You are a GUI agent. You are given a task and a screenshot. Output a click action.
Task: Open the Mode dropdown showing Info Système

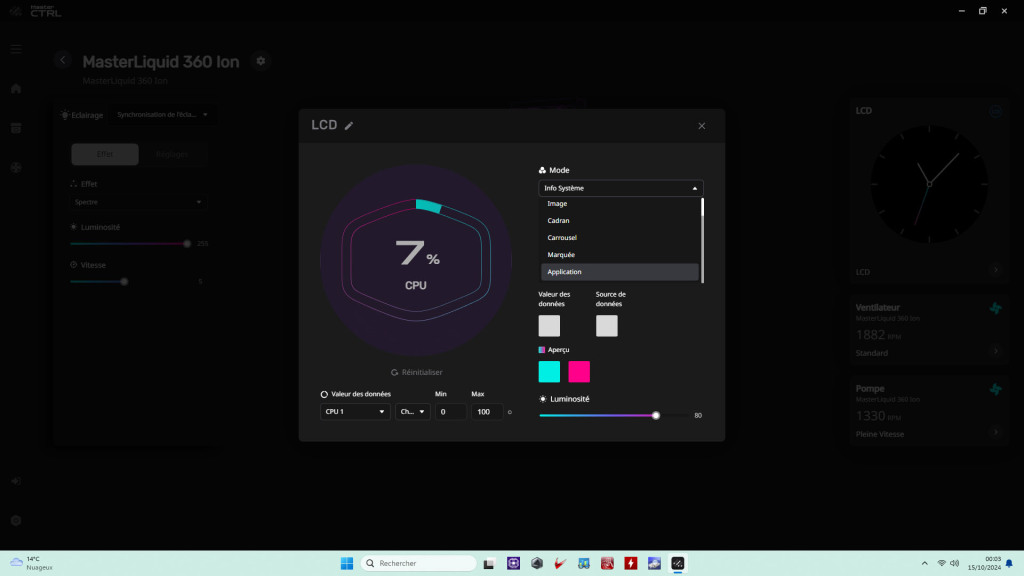(x=620, y=188)
